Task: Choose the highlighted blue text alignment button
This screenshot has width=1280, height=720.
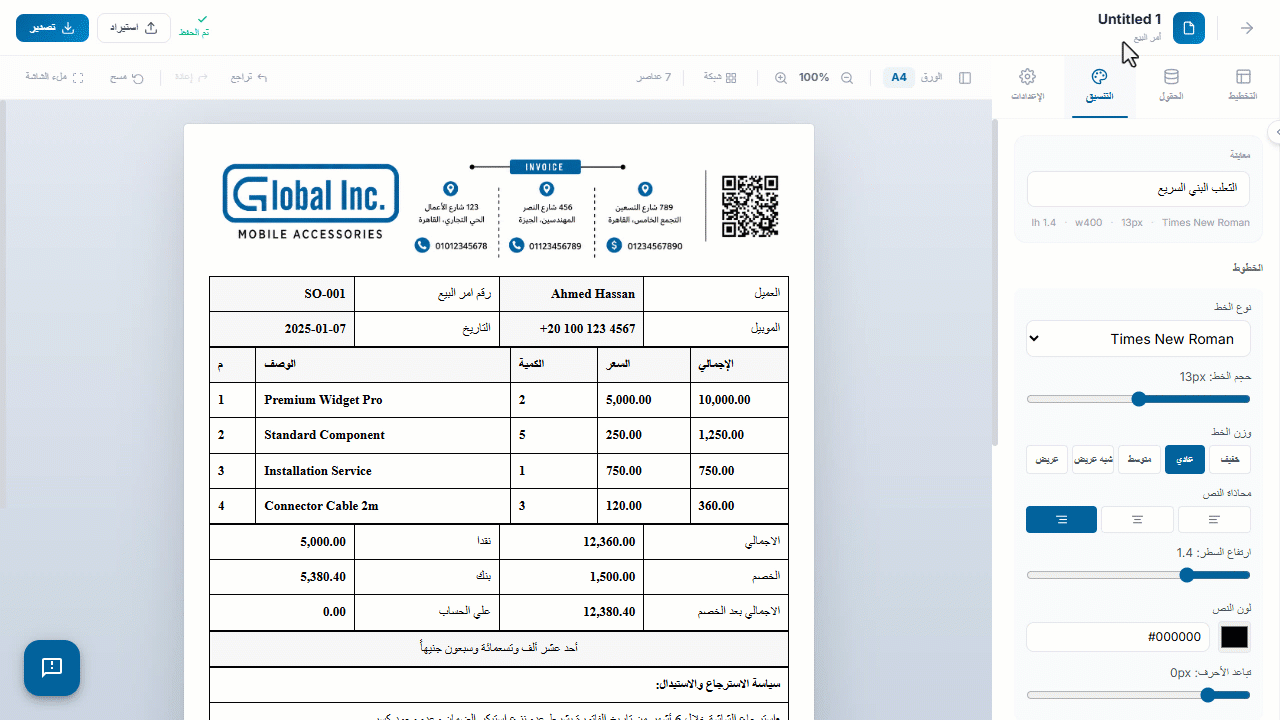Action: (1061, 519)
